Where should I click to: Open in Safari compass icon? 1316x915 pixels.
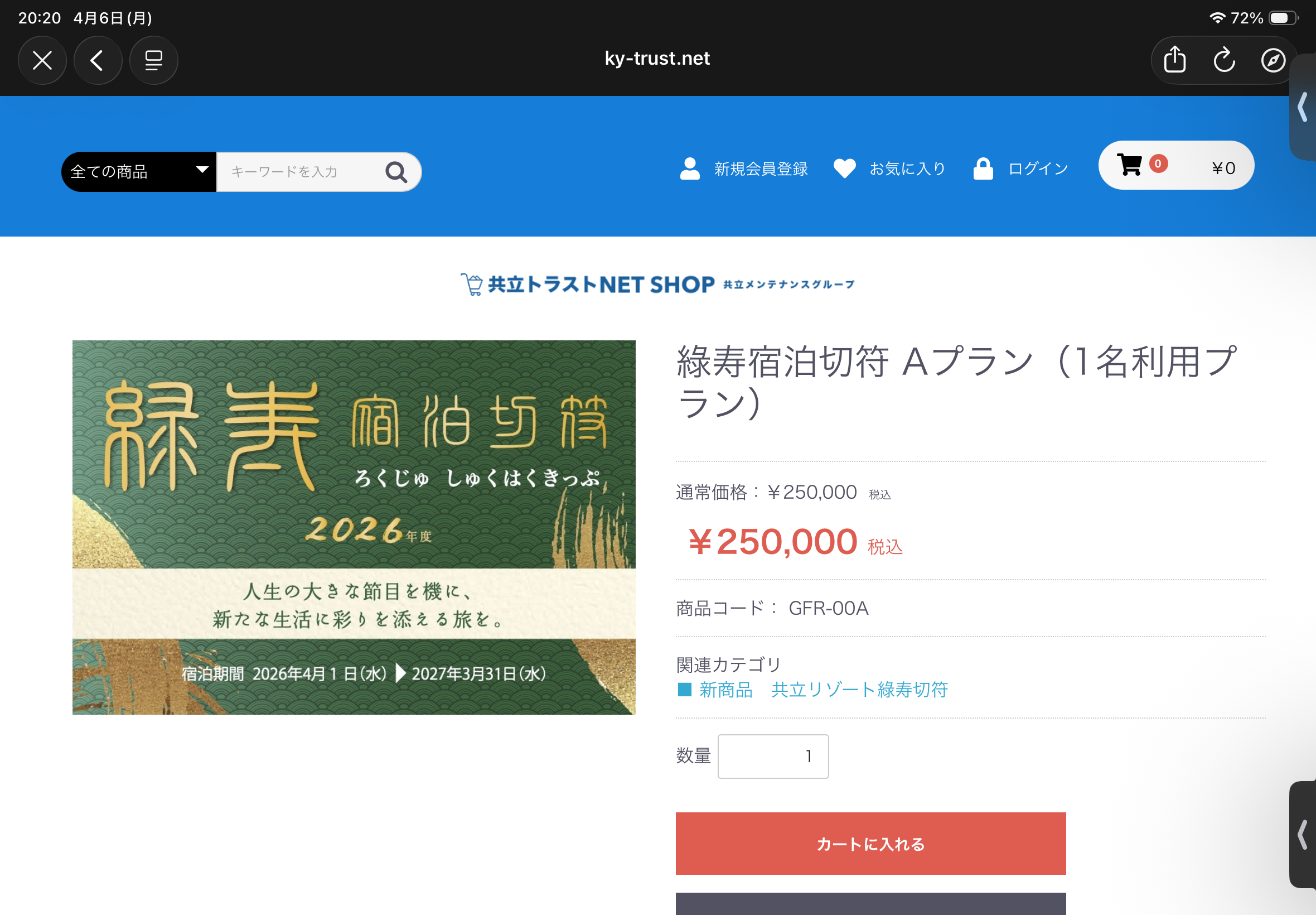click(1273, 60)
